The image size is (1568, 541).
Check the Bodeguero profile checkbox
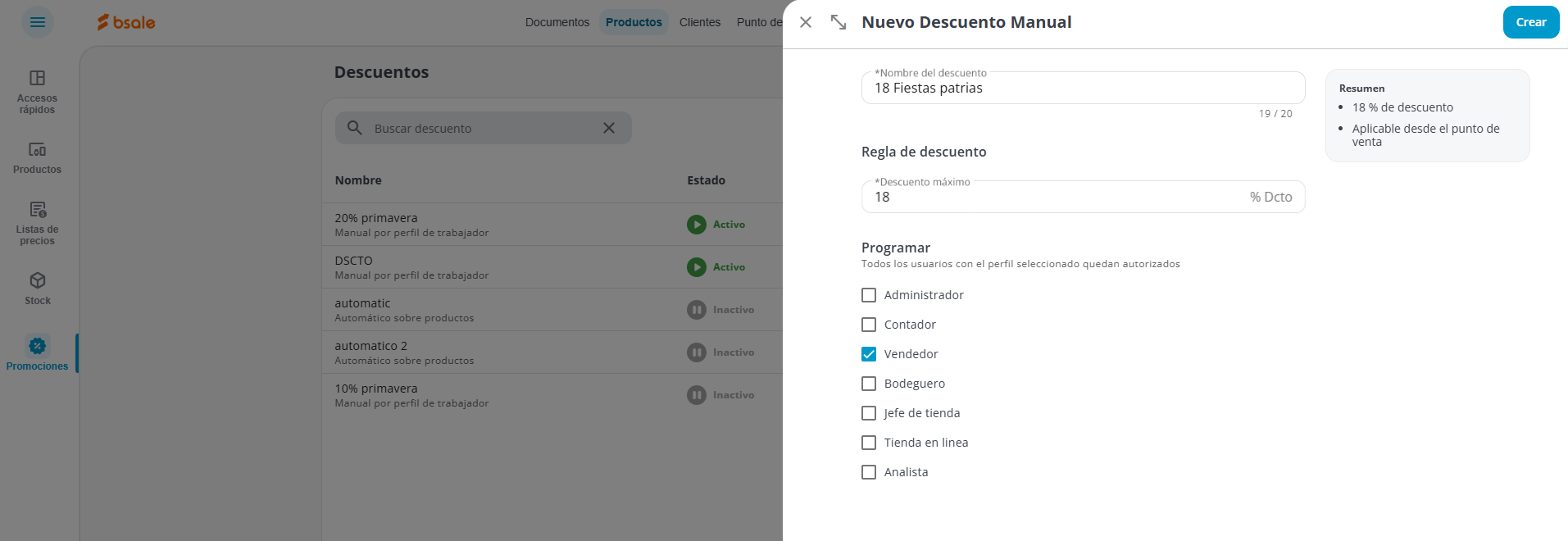pyautogui.click(x=869, y=384)
